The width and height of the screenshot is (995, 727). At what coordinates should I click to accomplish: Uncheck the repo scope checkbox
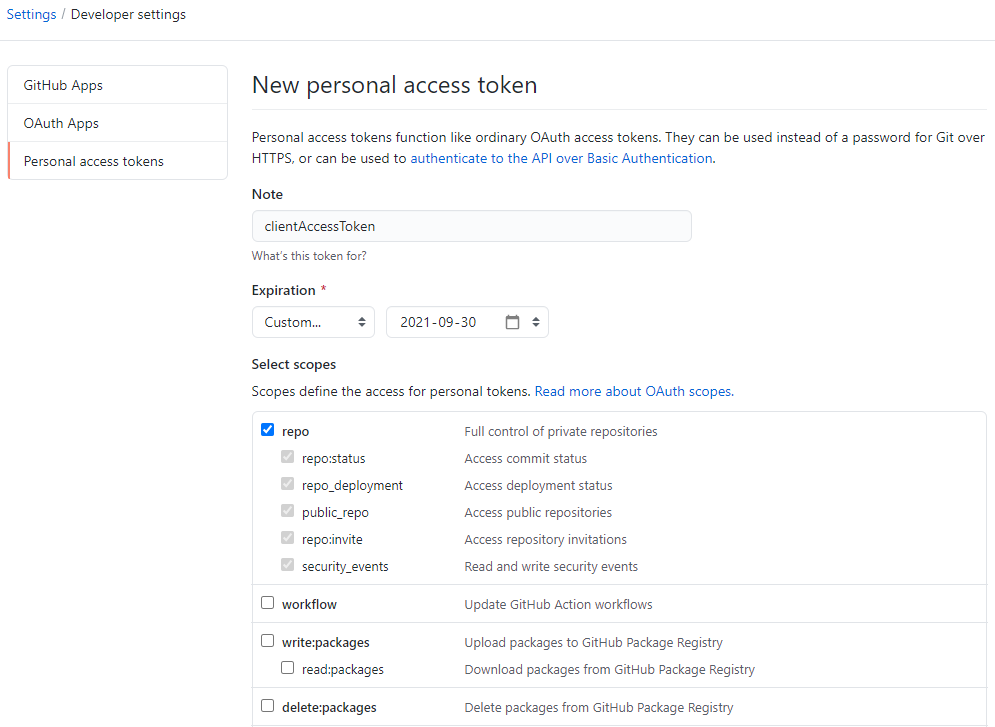point(268,430)
